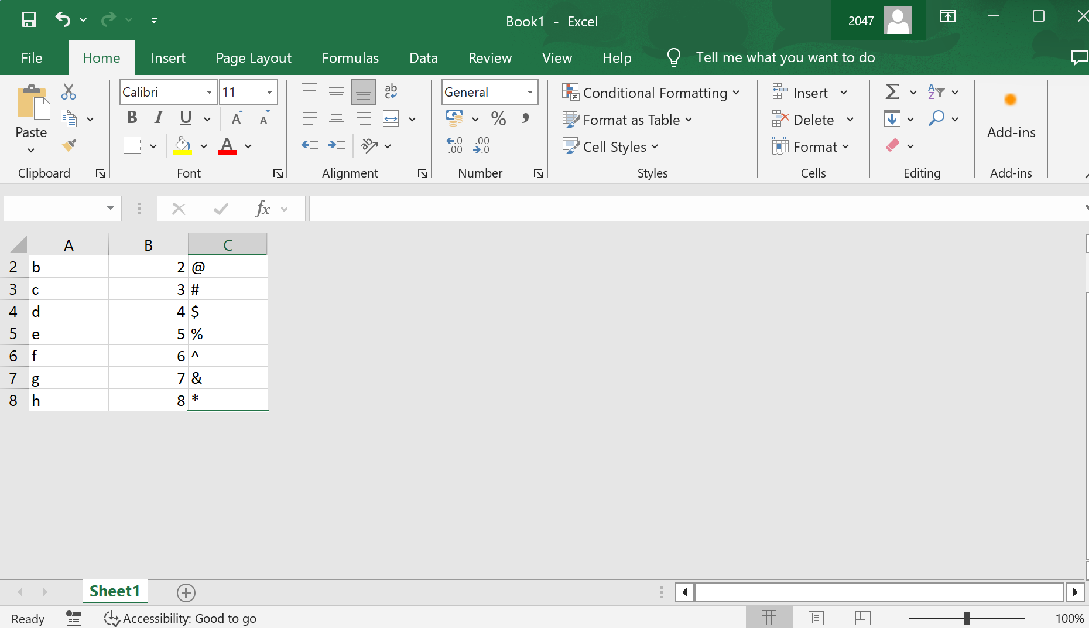Click the Increase Font Size icon
The image size is (1089, 628).
pos(237,119)
